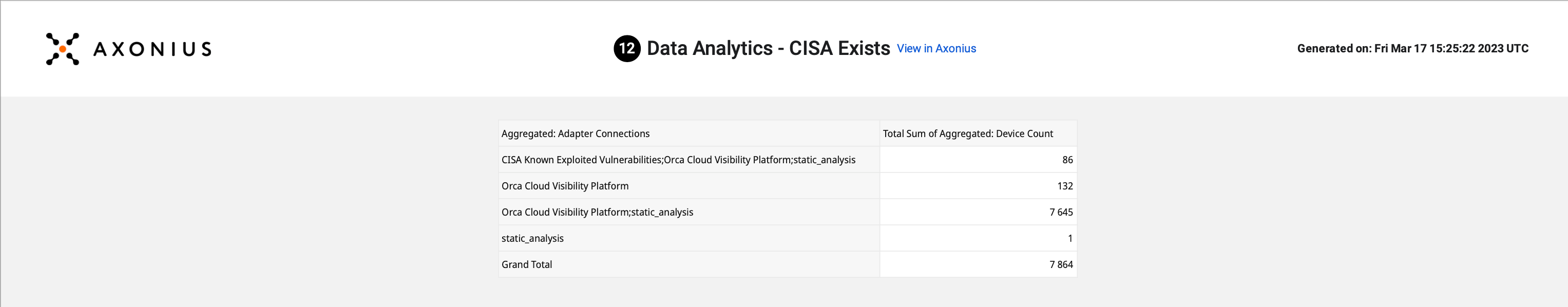Select the static_analysis row label
1568x307 pixels.
point(532,238)
